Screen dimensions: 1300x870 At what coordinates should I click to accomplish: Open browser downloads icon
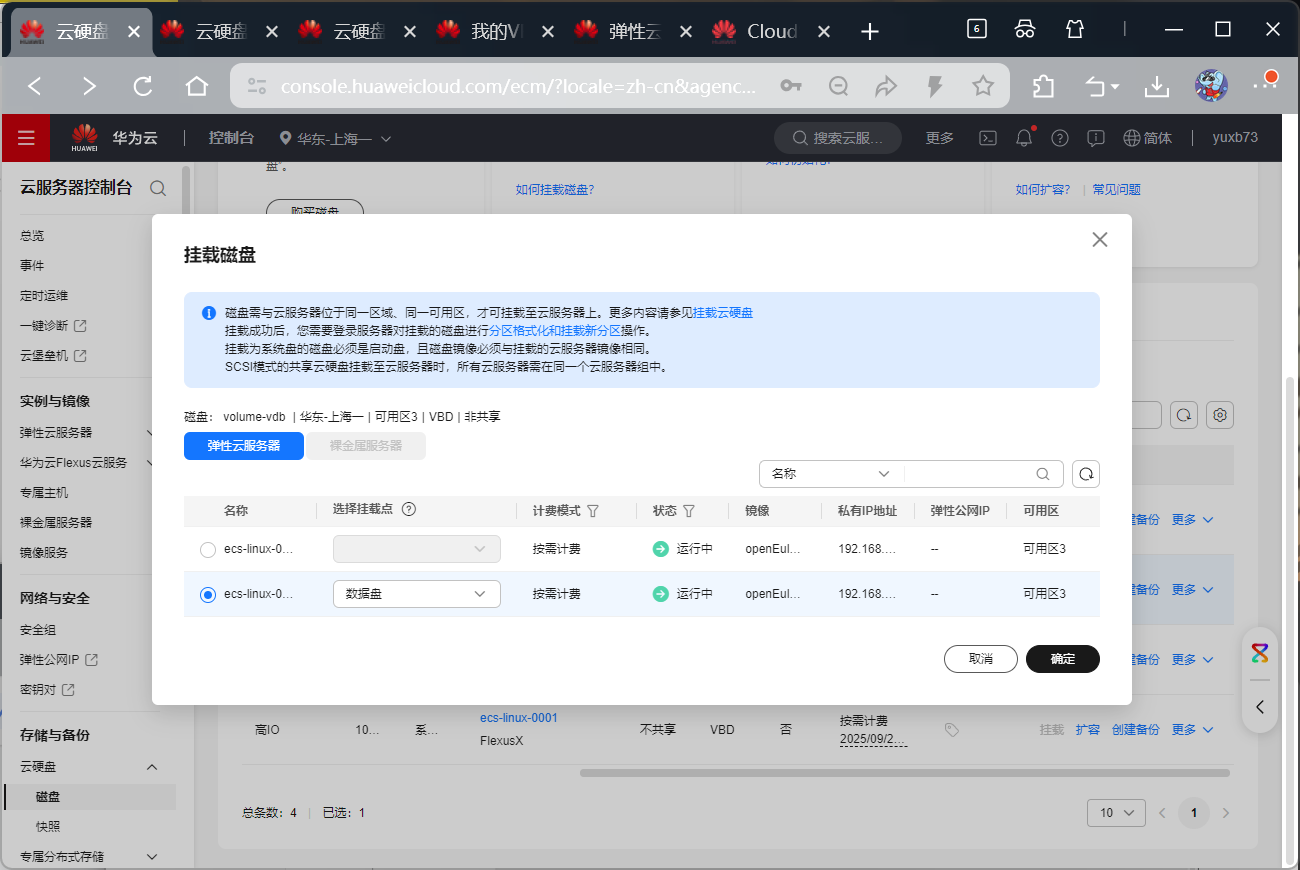tap(1157, 86)
